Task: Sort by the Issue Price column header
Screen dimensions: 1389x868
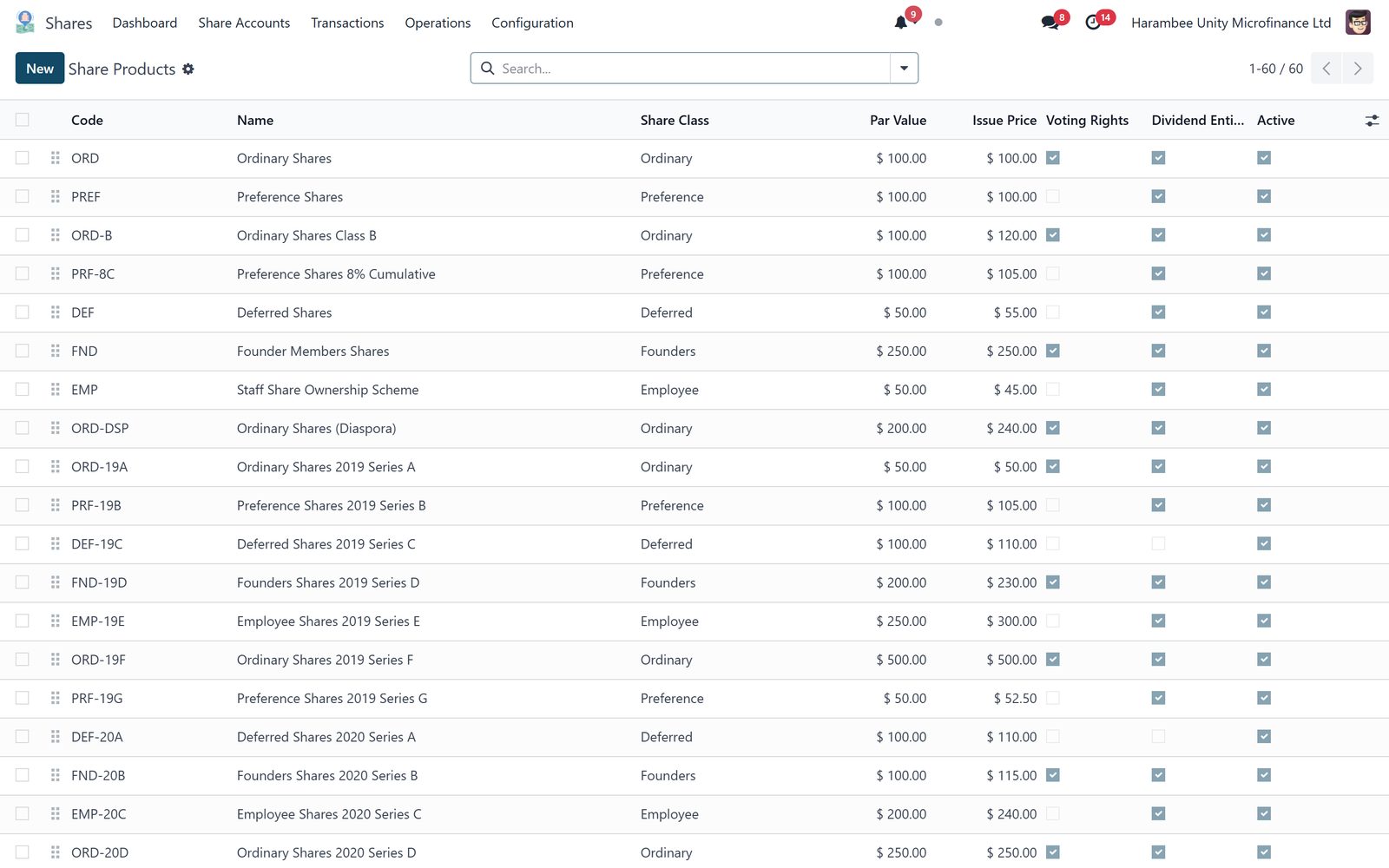Action: click(1004, 121)
